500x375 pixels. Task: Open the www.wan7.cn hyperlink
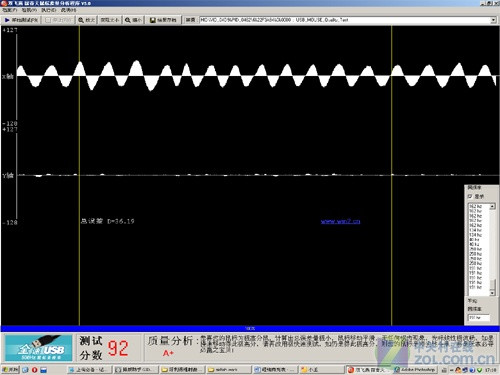[x=340, y=221]
